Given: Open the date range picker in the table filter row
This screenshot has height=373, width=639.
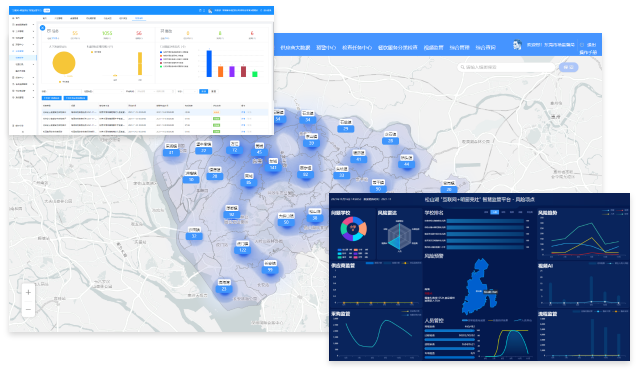Looking at the screenshot, I should (155, 91).
